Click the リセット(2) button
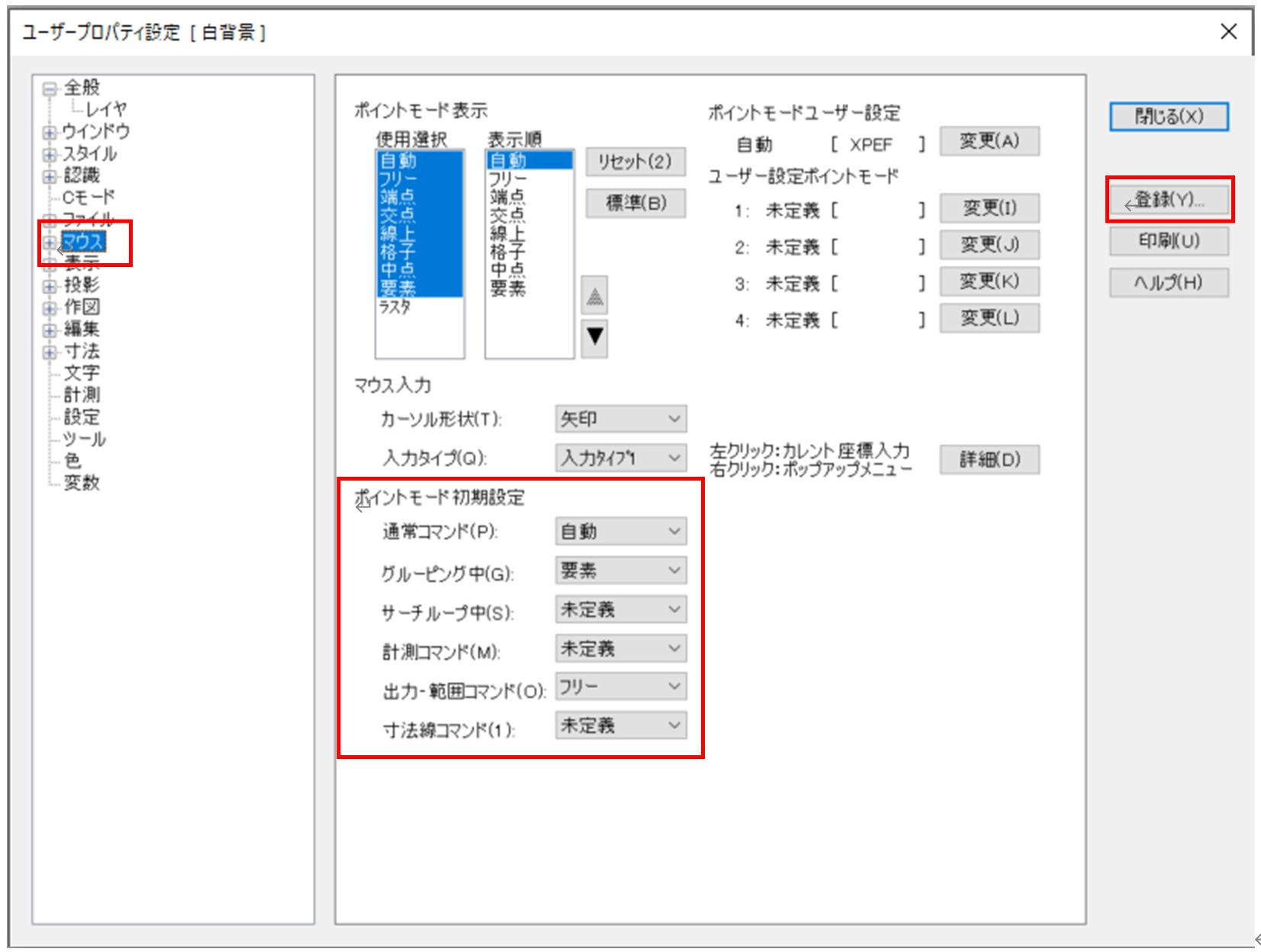This screenshot has height=952, width=1261. 635,161
